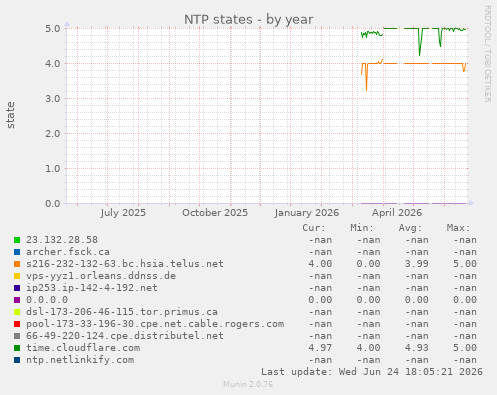Click the 0.0 y-axis tick label
Image resolution: width=497 pixels, height=395 pixels.
[53, 203]
